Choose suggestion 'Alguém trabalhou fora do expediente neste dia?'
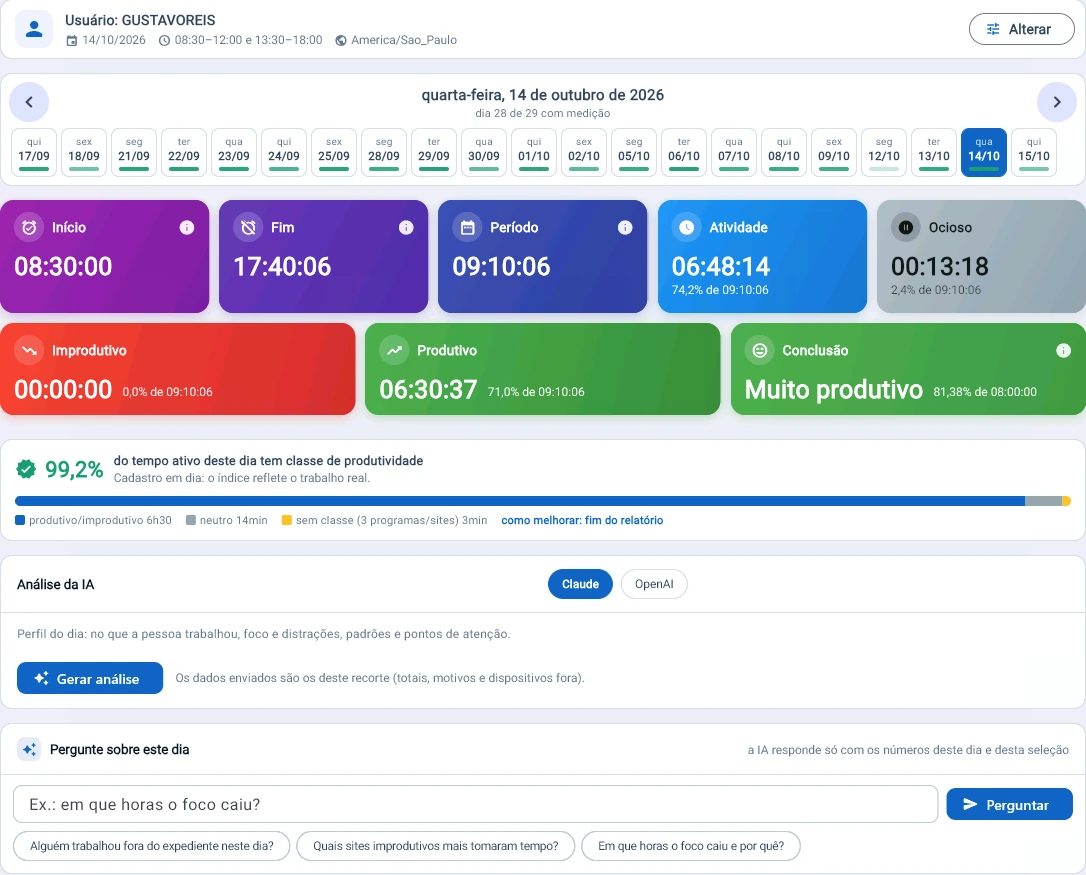 click(152, 846)
